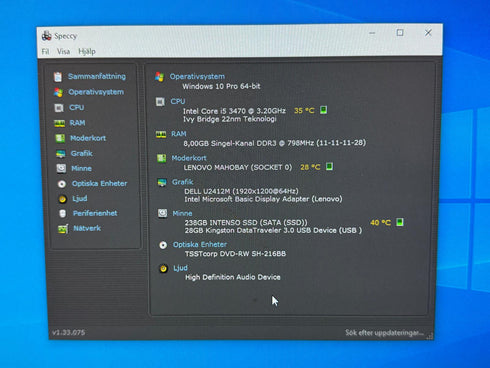Select RAM in the sidebar
Viewport: 490px width, 368px height.
77,123
